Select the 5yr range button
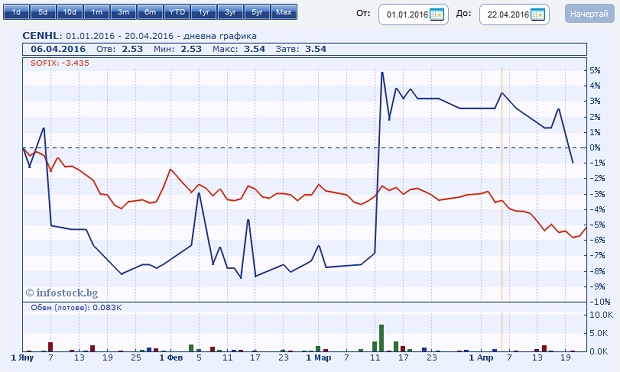This screenshot has width=620, height=372. pyautogui.click(x=257, y=12)
